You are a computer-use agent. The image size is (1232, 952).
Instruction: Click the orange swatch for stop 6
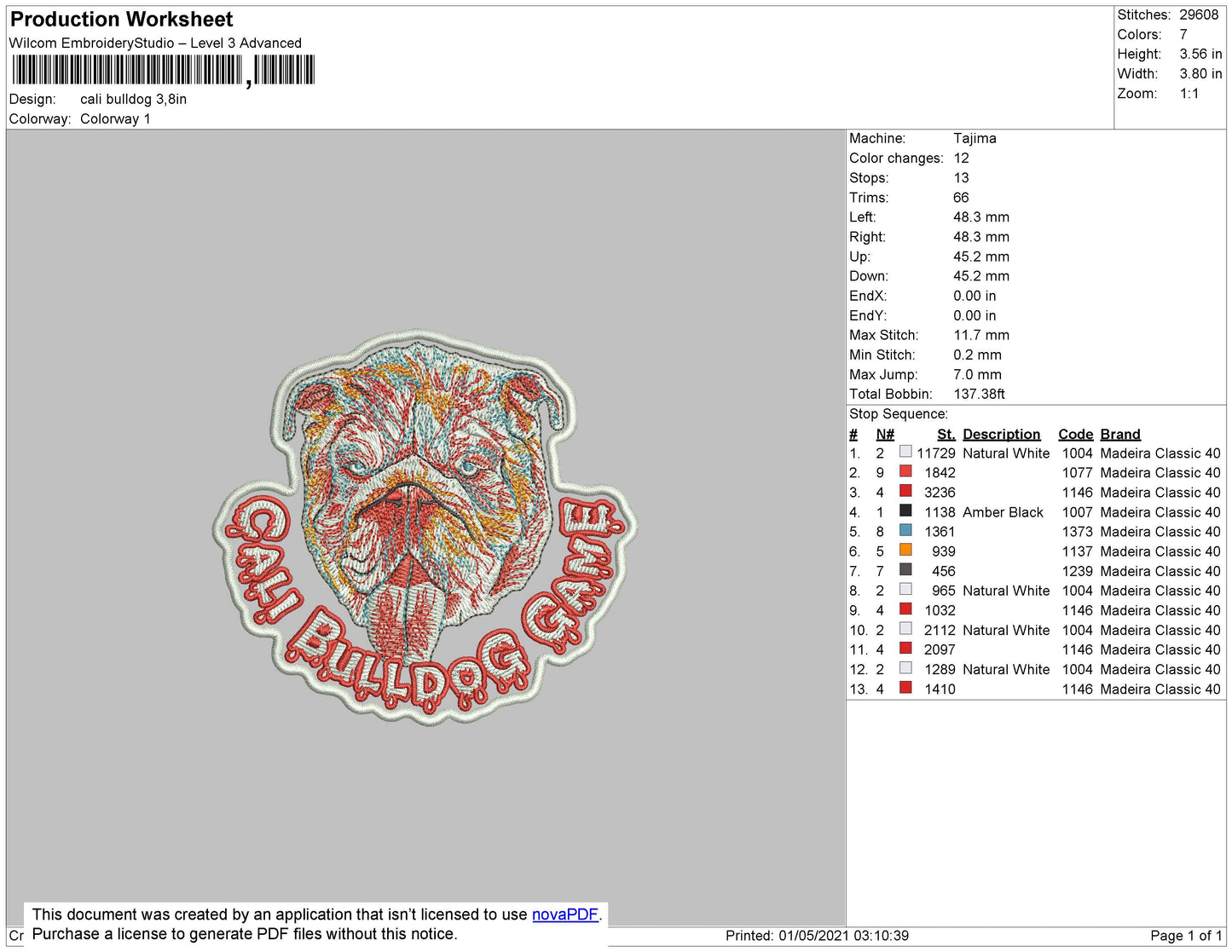[905, 550]
